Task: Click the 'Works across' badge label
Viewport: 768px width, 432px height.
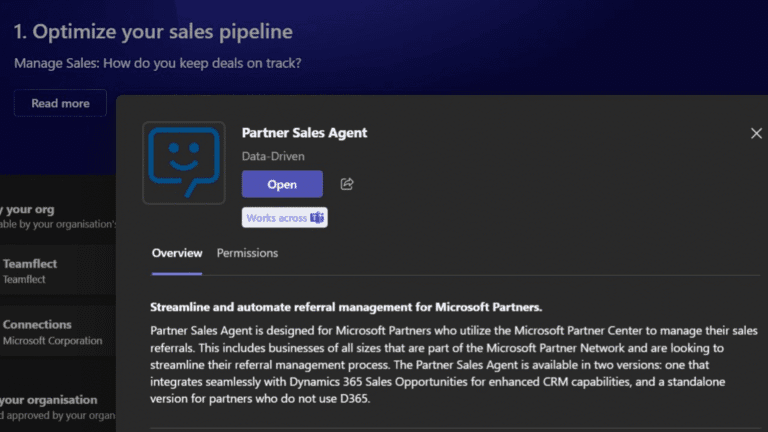Action: 276,218
